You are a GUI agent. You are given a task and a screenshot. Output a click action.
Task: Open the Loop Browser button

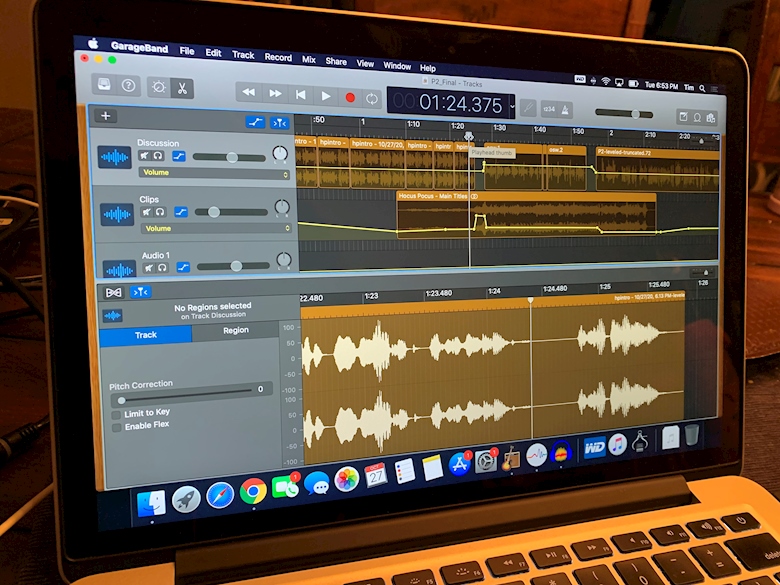[x=697, y=117]
